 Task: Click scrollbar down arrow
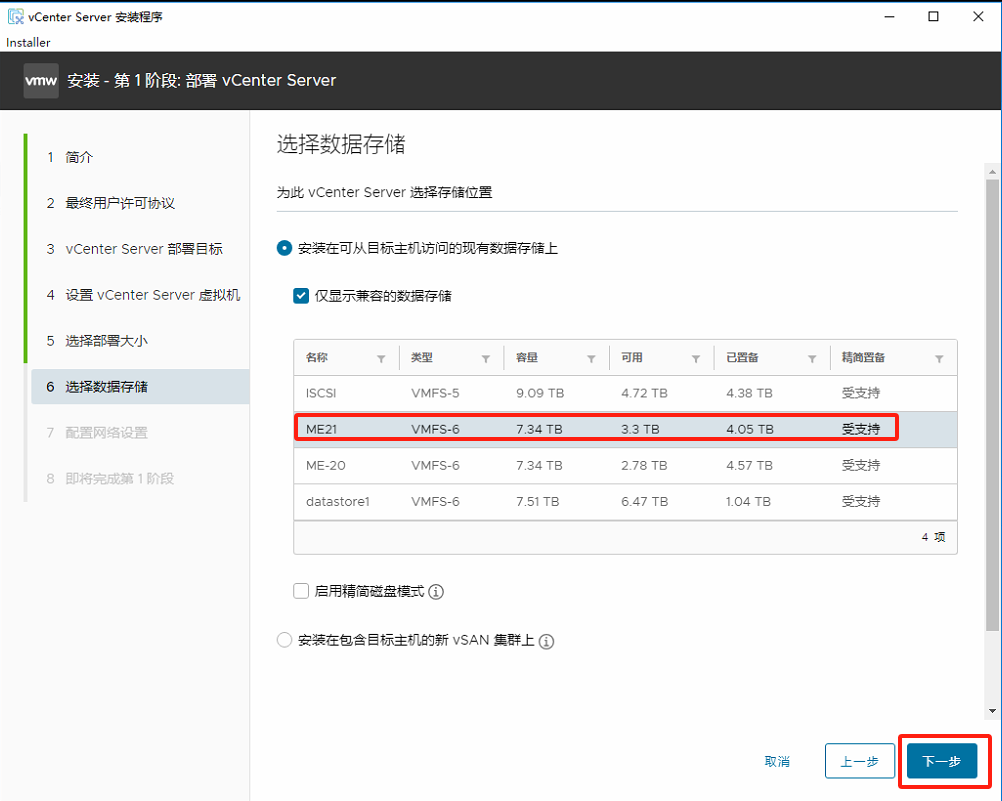(992, 711)
